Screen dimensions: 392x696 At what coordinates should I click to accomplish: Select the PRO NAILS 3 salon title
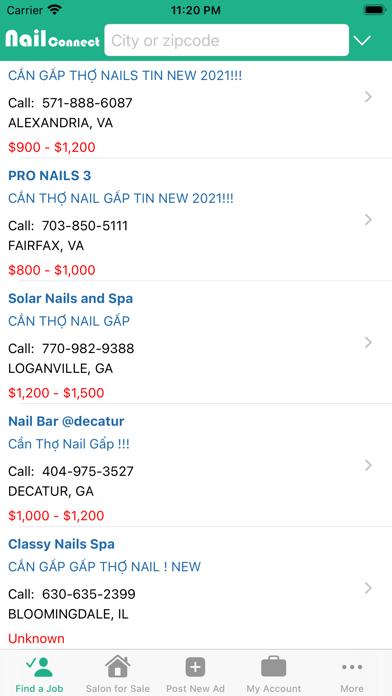click(49, 175)
